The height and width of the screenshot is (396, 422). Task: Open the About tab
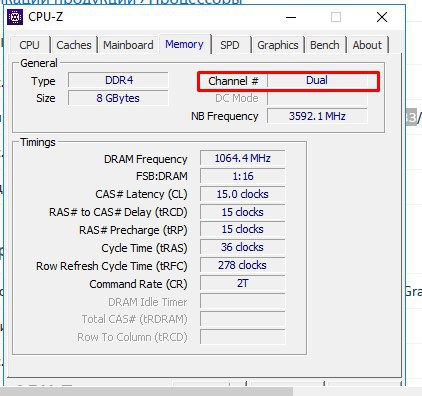[x=367, y=45]
